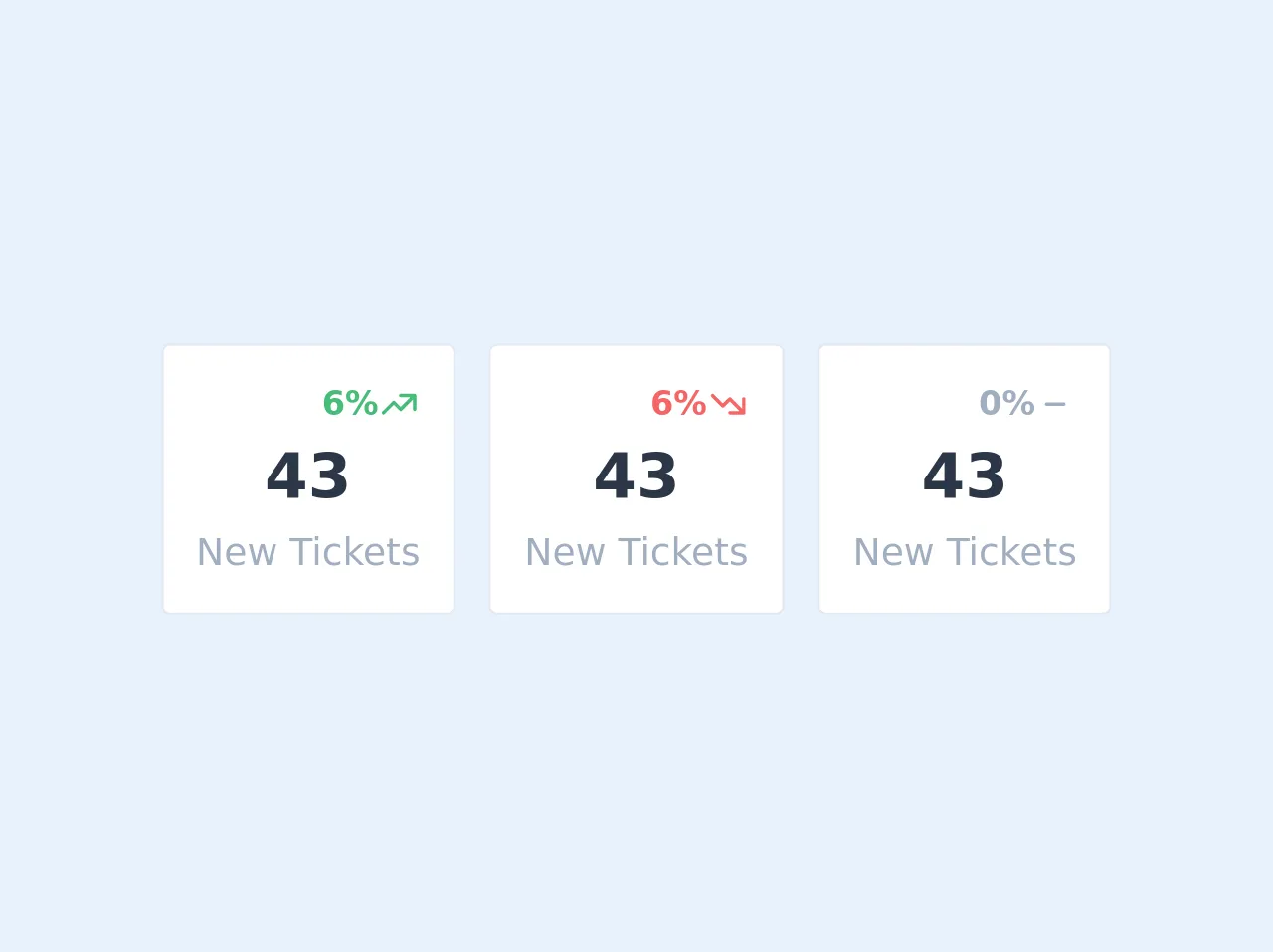Select the red 6% decrease value
This screenshot has width=1273, height=952.
point(678,404)
